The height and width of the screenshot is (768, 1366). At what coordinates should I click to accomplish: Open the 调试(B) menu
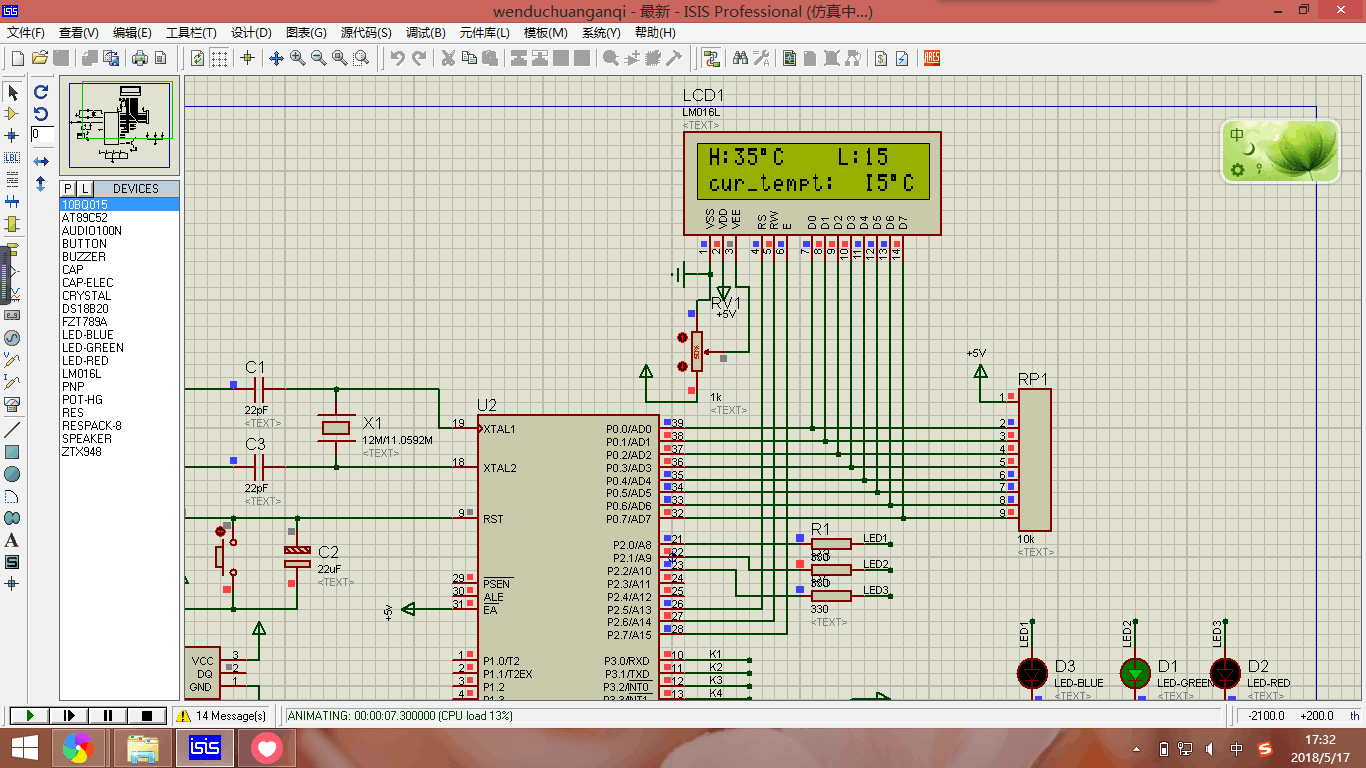[425, 33]
